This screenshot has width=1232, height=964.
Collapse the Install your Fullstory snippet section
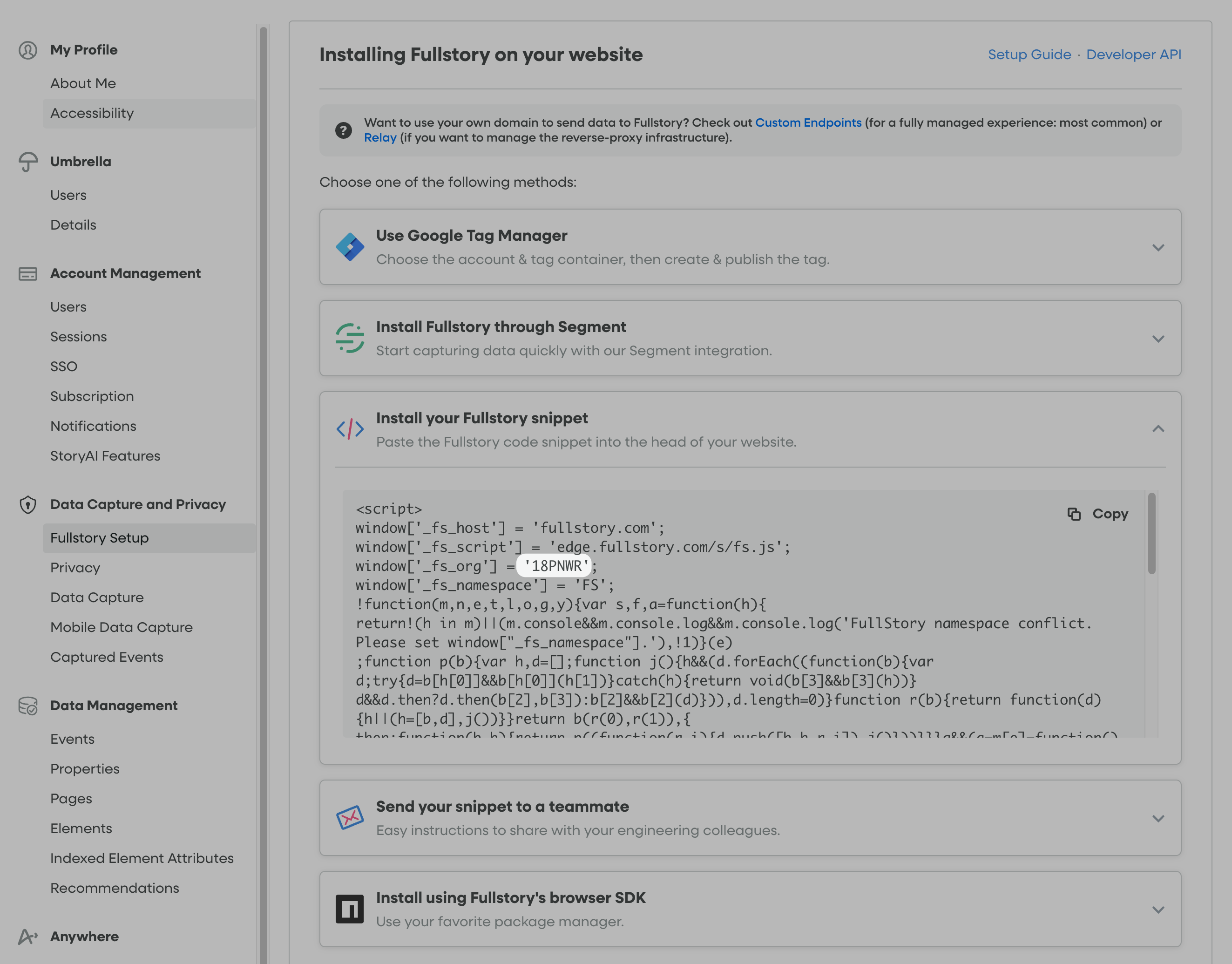(1158, 429)
